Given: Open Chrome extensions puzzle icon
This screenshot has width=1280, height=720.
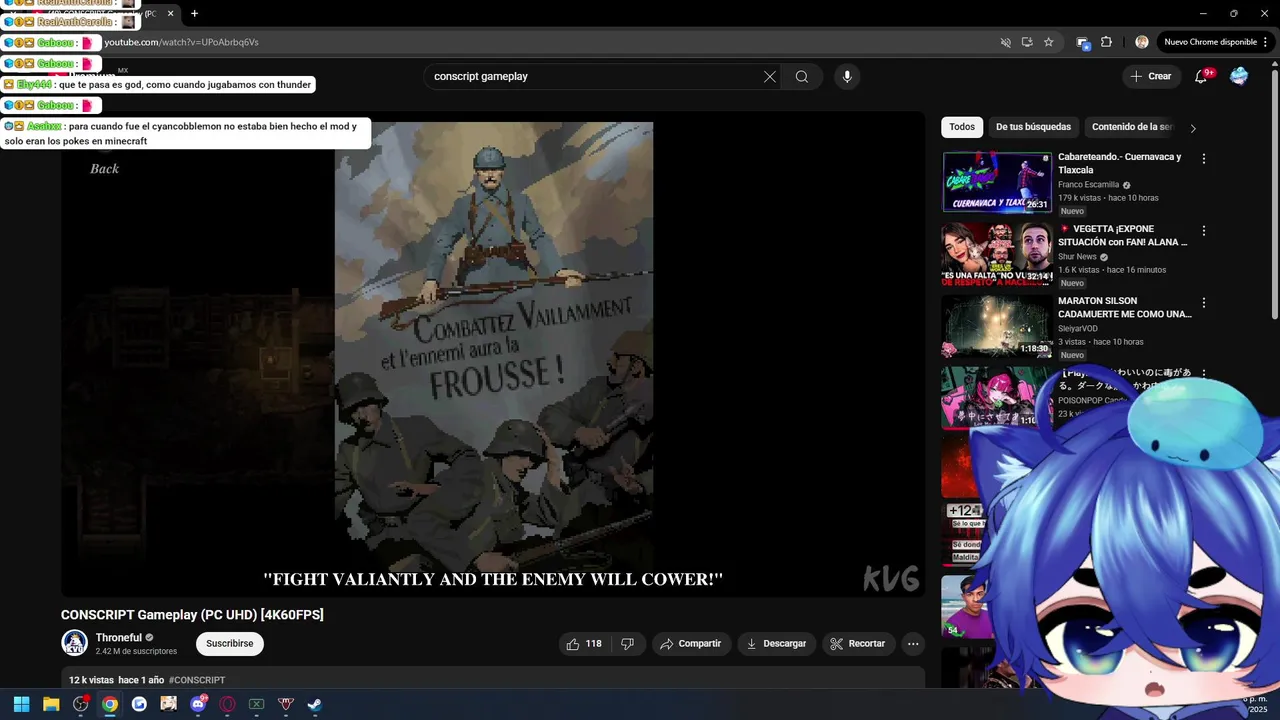Looking at the screenshot, I should [1106, 42].
